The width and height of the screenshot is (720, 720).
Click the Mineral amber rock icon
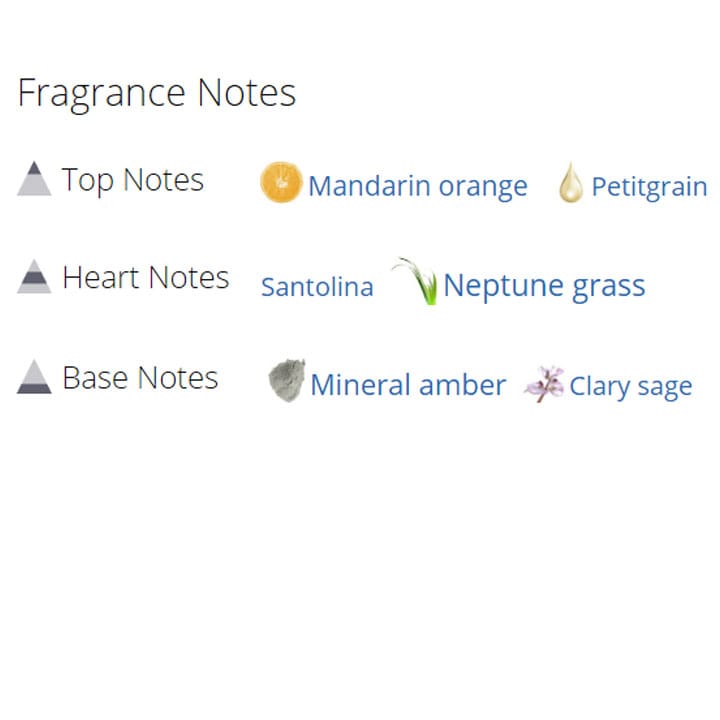286,381
